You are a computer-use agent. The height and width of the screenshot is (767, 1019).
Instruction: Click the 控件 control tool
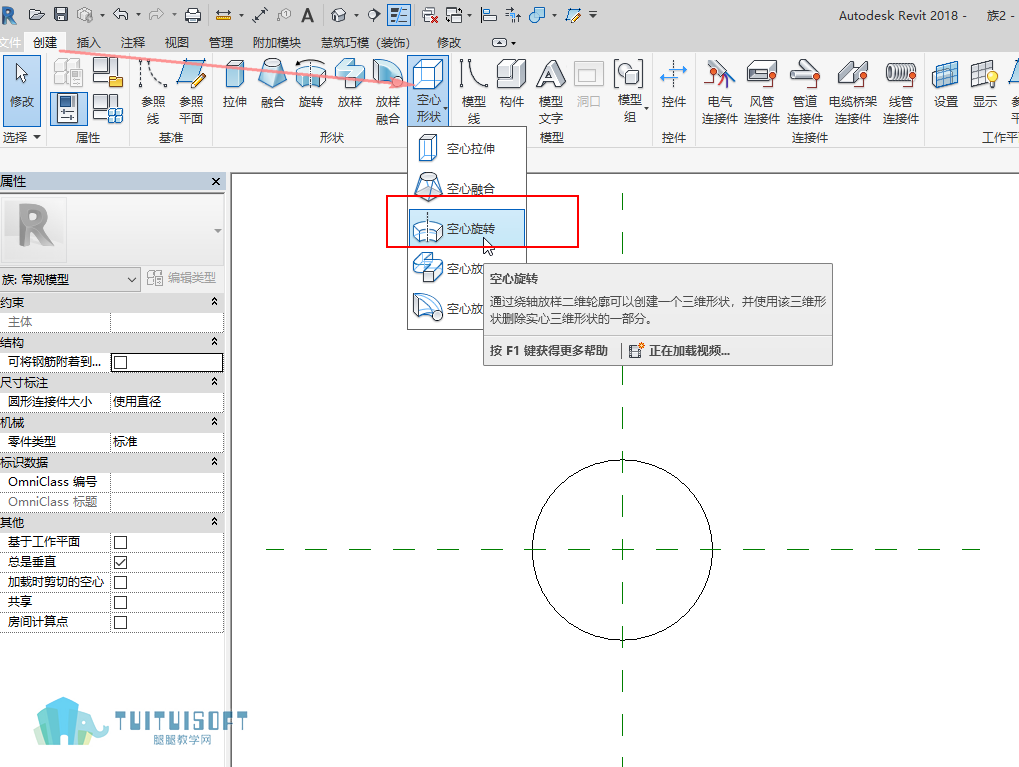[673, 83]
